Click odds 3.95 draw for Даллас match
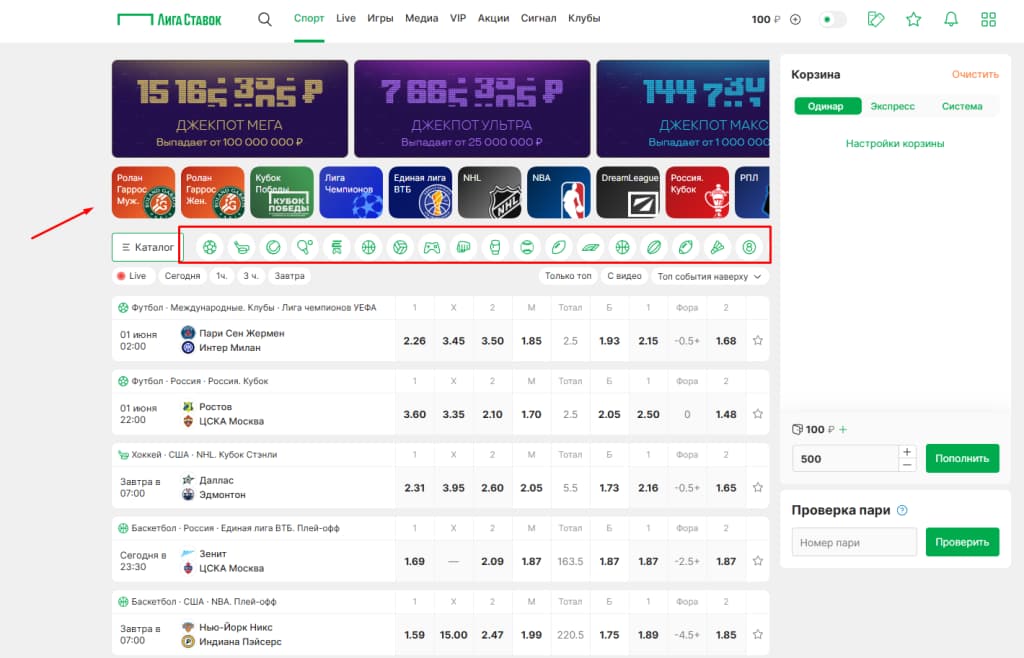Image resolution: width=1024 pixels, height=658 pixels. (453, 488)
